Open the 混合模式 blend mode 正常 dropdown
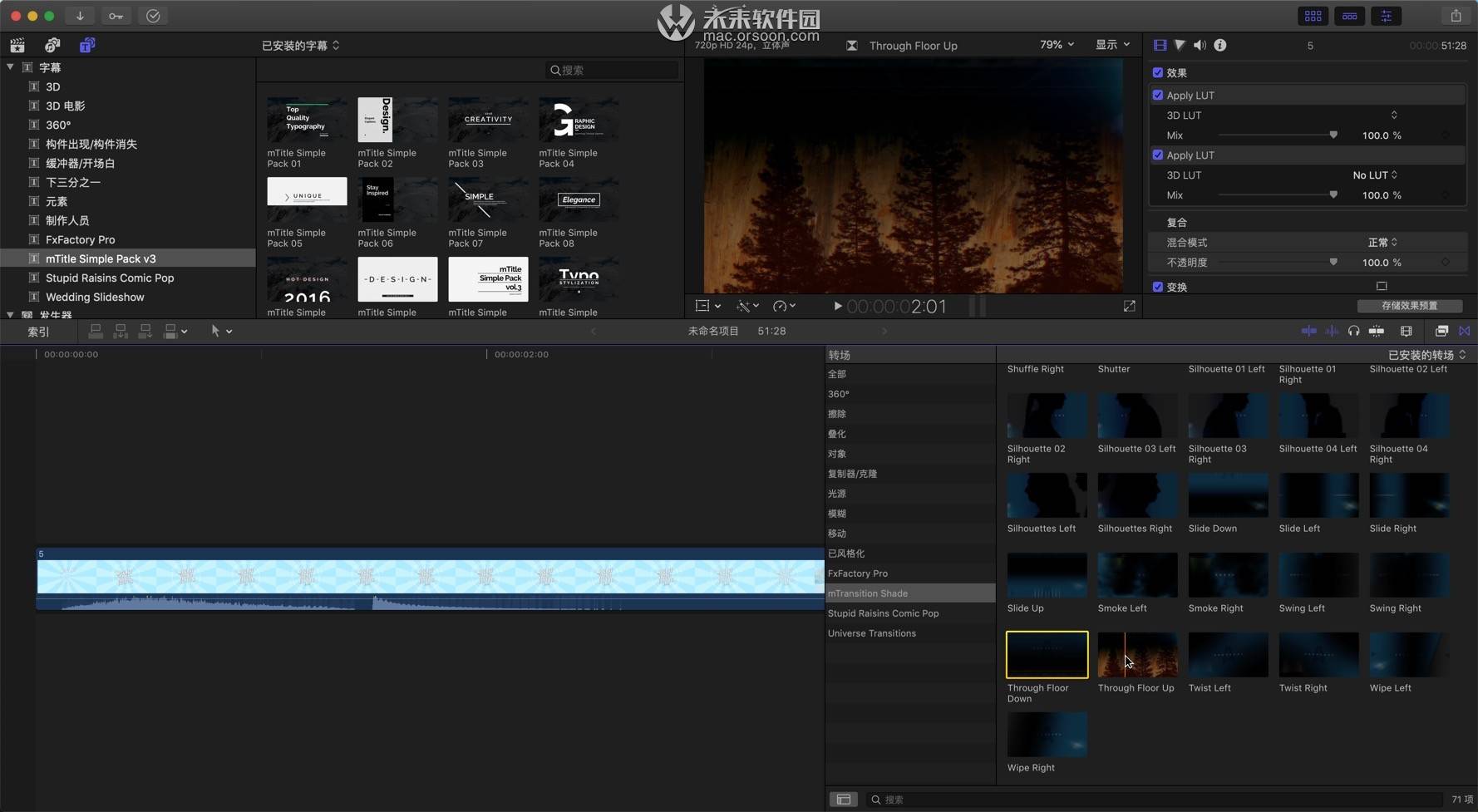 (1383, 242)
